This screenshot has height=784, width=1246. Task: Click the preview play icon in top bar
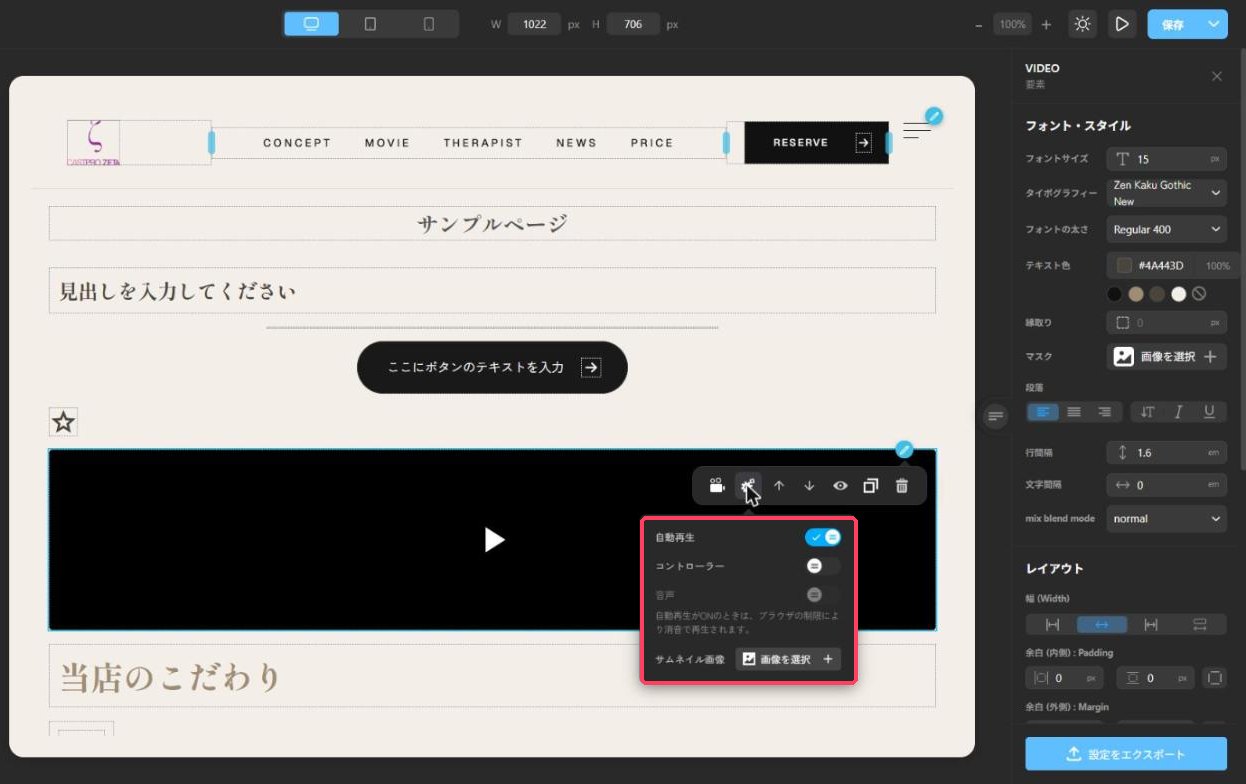(x=1122, y=24)
